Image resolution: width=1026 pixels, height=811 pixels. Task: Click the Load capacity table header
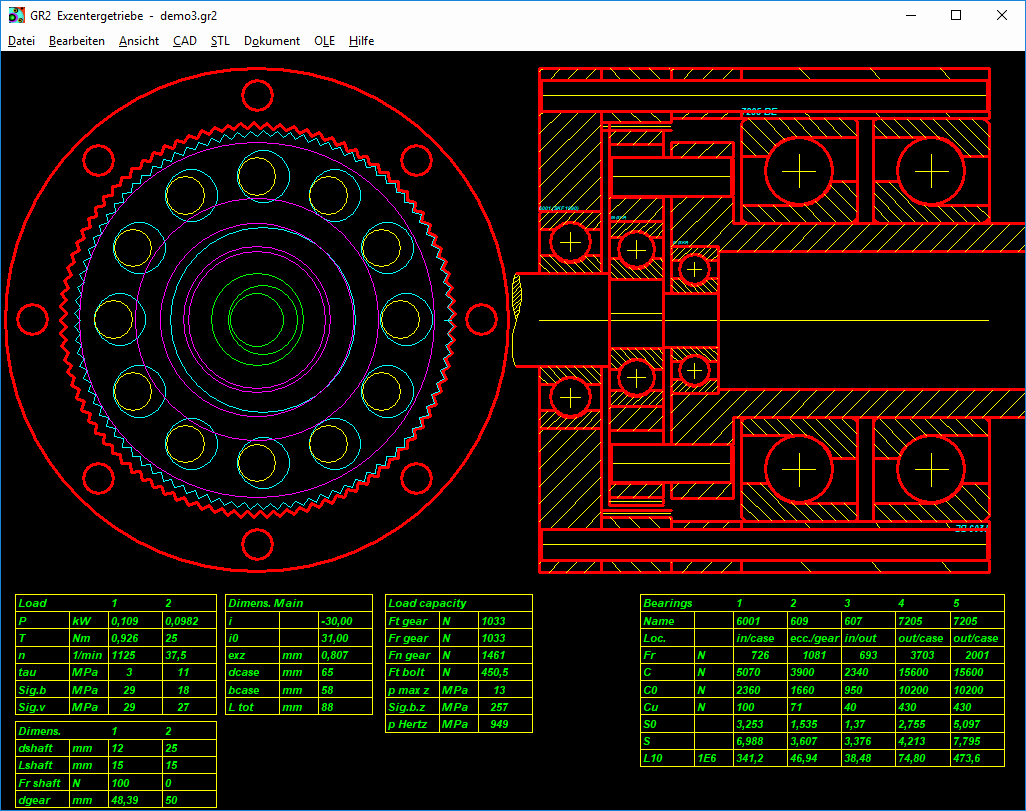tap(427, 603)
